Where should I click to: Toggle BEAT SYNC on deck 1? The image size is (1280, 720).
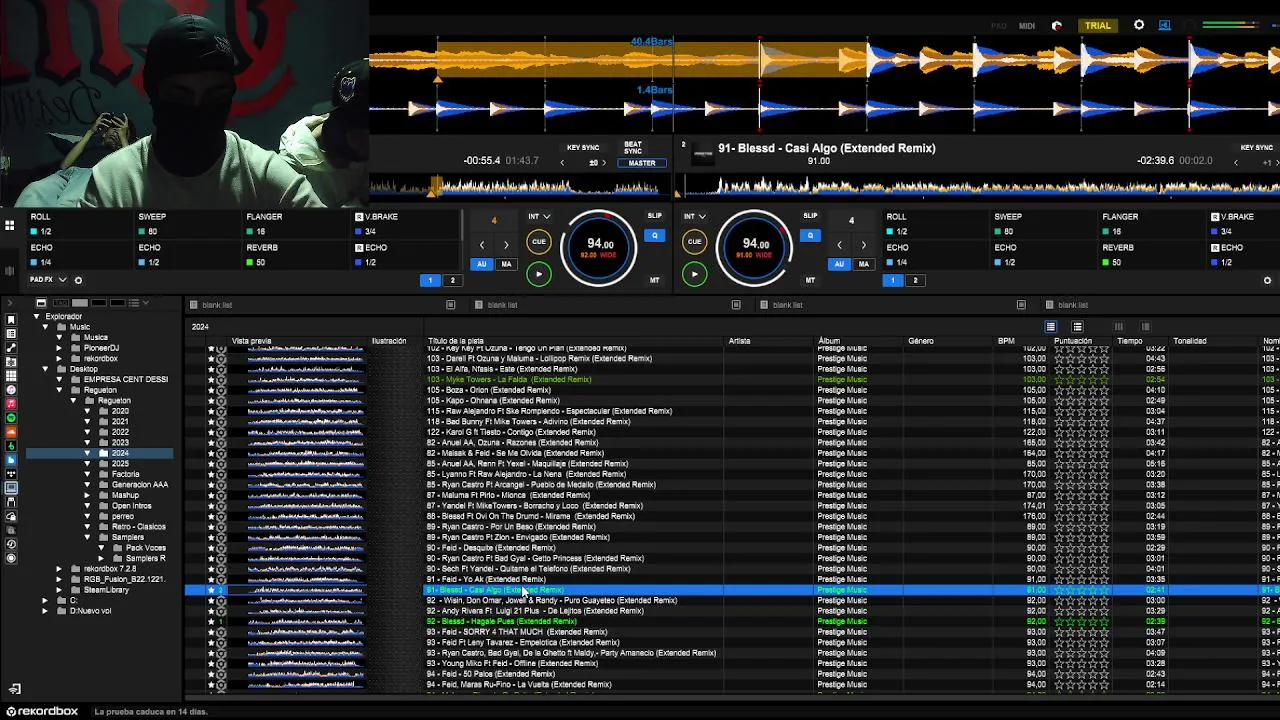(x=633, y=148)
